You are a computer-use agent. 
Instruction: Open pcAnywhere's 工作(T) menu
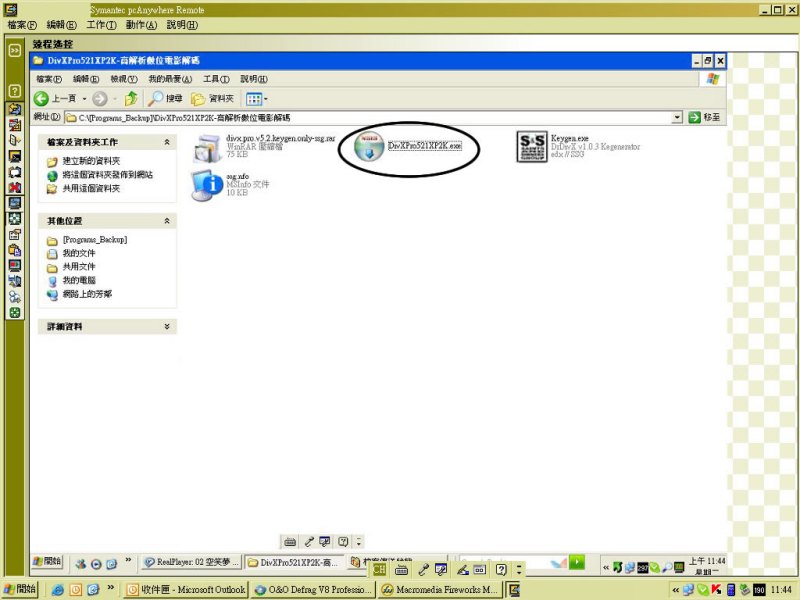point(101,25)
